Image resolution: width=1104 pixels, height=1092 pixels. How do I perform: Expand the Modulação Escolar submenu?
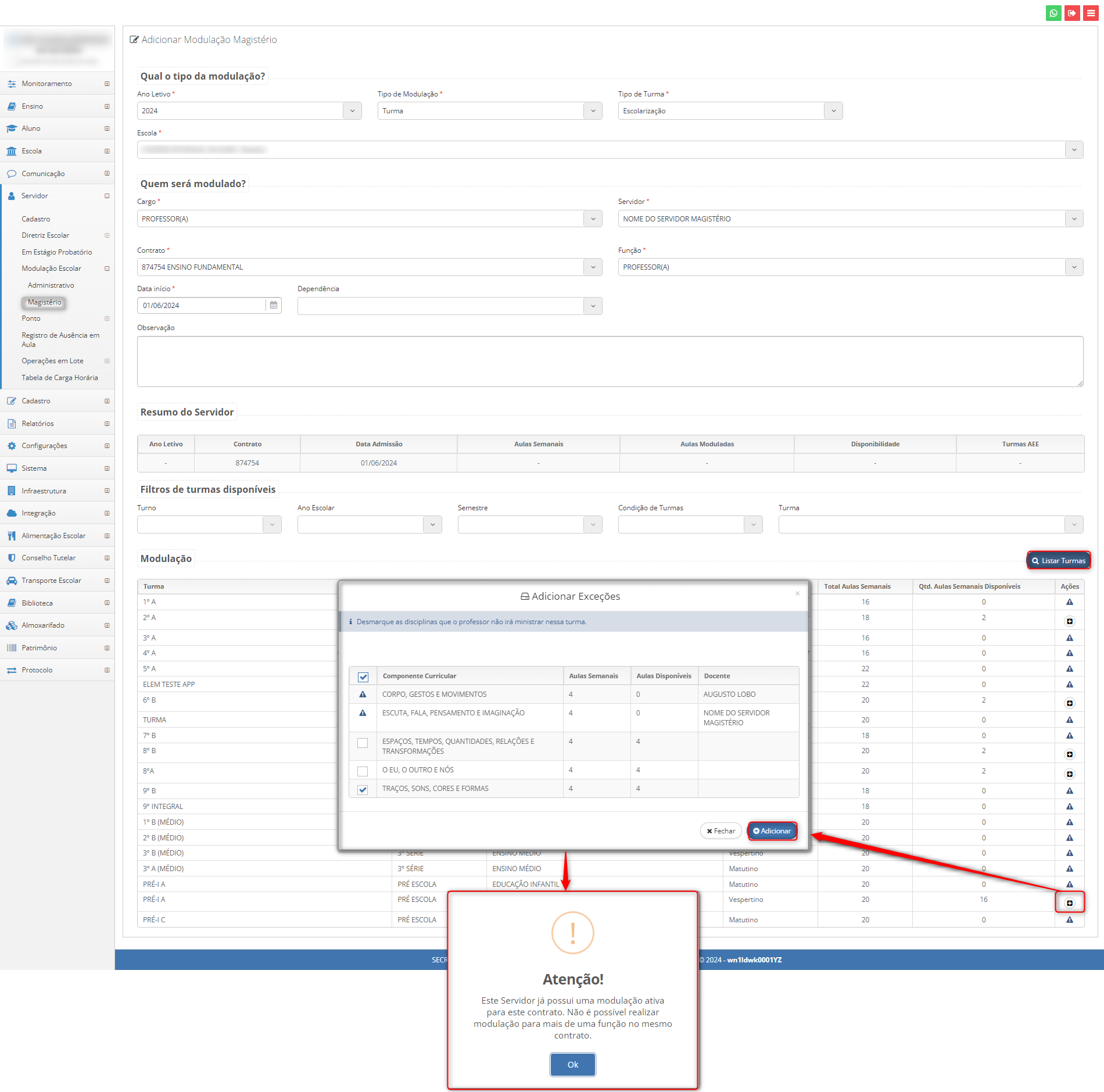(51, 268)
